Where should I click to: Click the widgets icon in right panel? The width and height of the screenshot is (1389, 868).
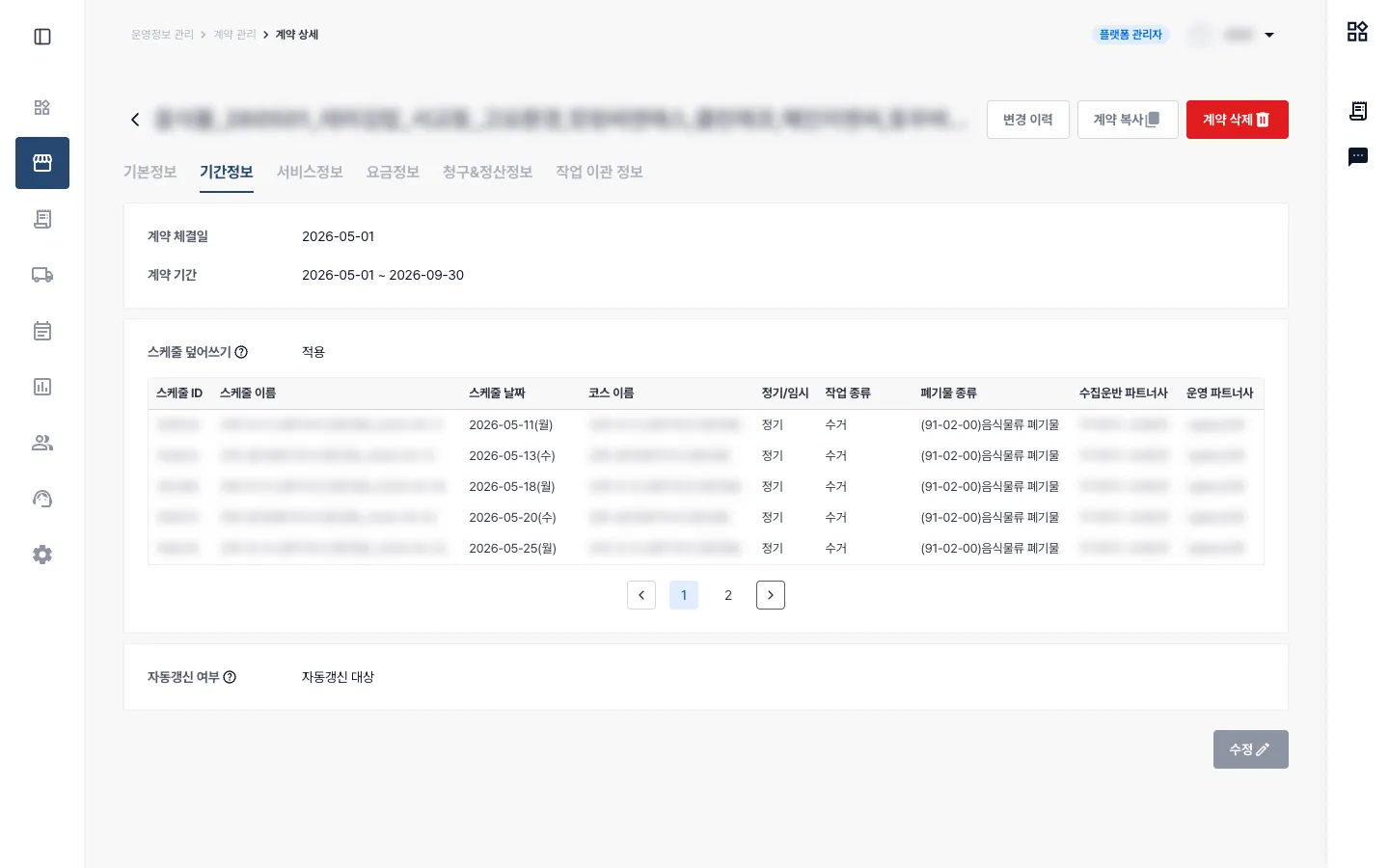click(x=1357, y=32)
